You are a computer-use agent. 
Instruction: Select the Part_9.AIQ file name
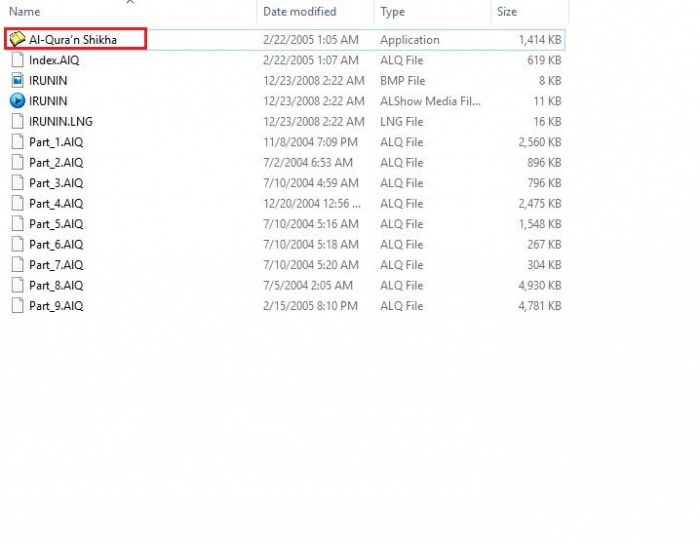click(x=56, y=306)
